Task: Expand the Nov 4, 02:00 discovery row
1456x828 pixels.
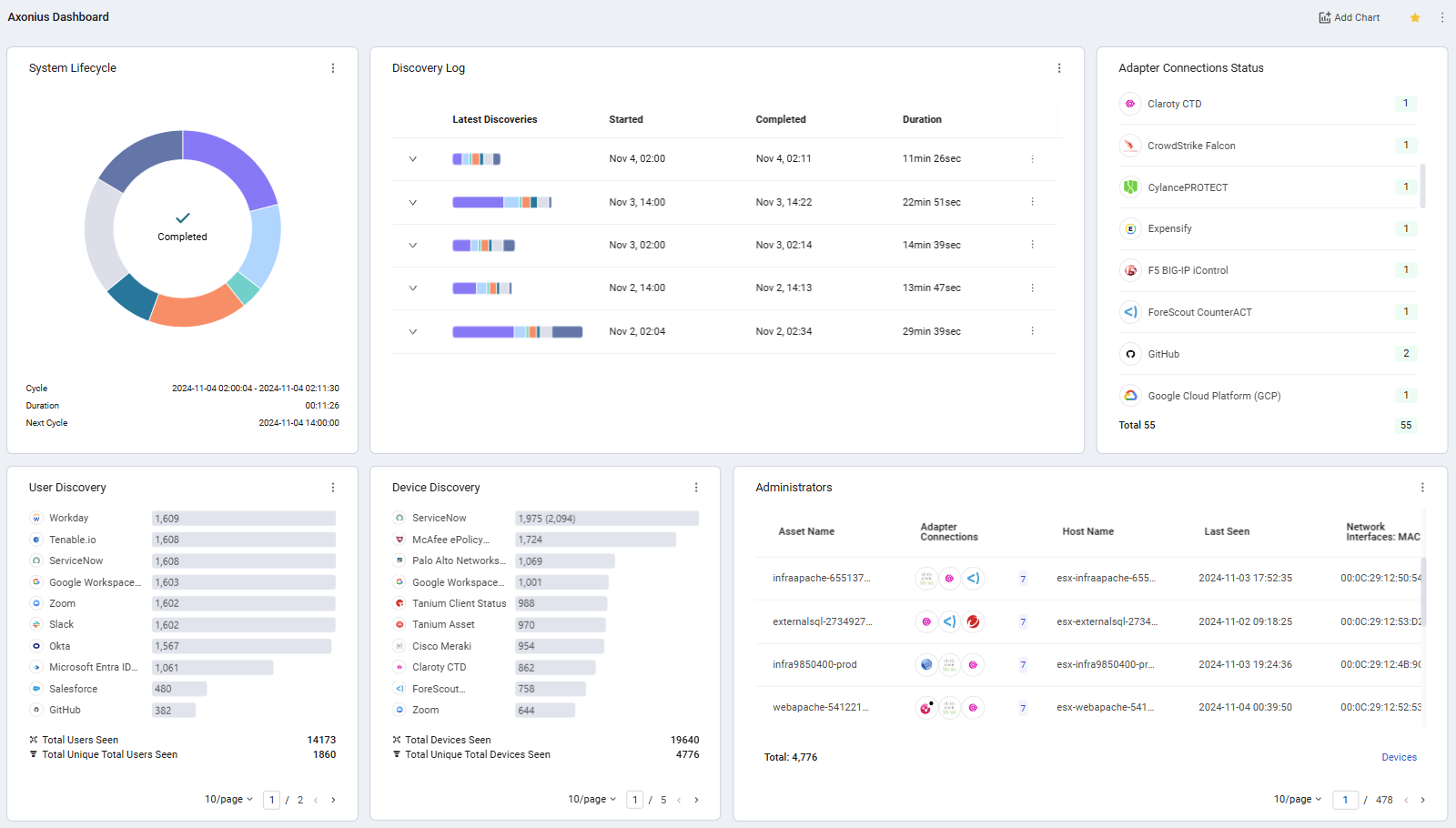Action: pyautogui.click(x=413, y=159)
